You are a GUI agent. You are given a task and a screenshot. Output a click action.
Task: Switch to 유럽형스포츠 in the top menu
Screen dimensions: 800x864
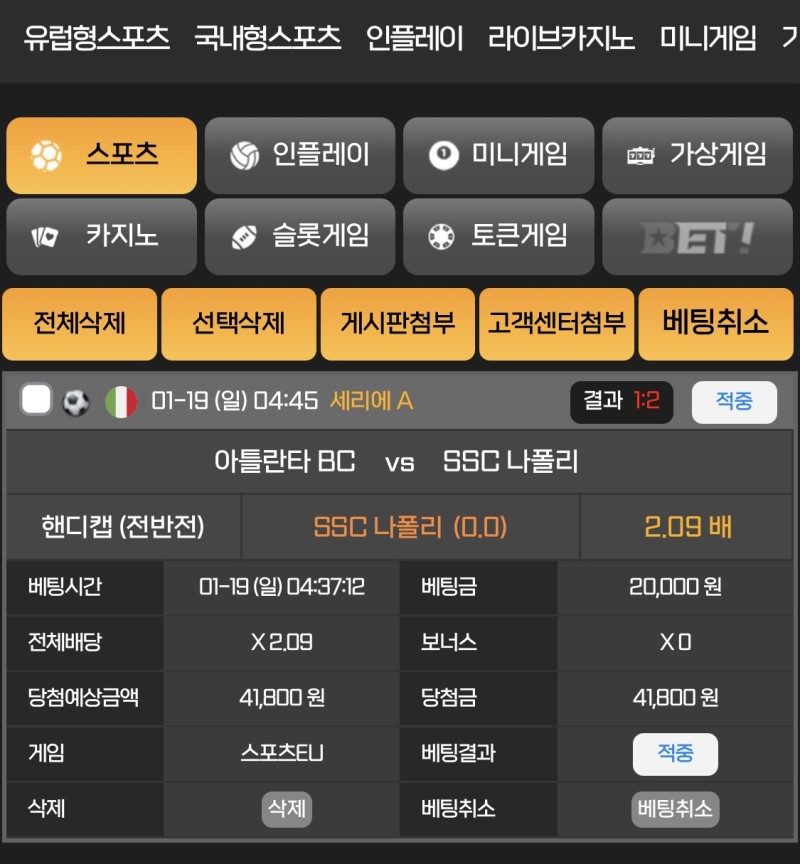(96, 38)
